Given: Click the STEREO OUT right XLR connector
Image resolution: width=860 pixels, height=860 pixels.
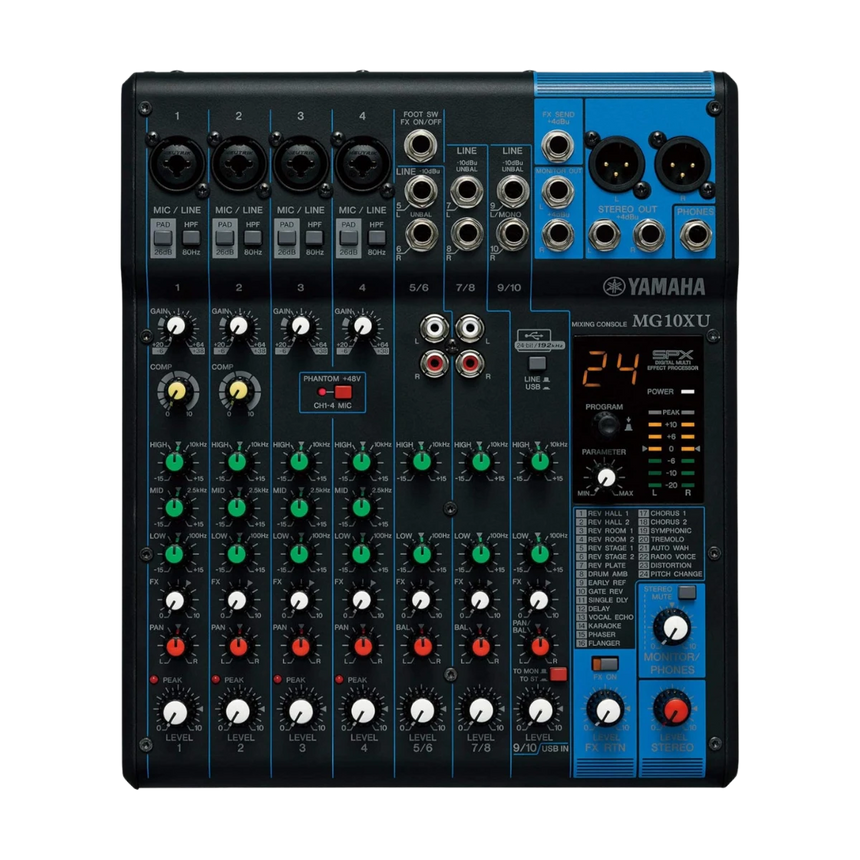Looking at the screenshot, I should pos(682,163).
